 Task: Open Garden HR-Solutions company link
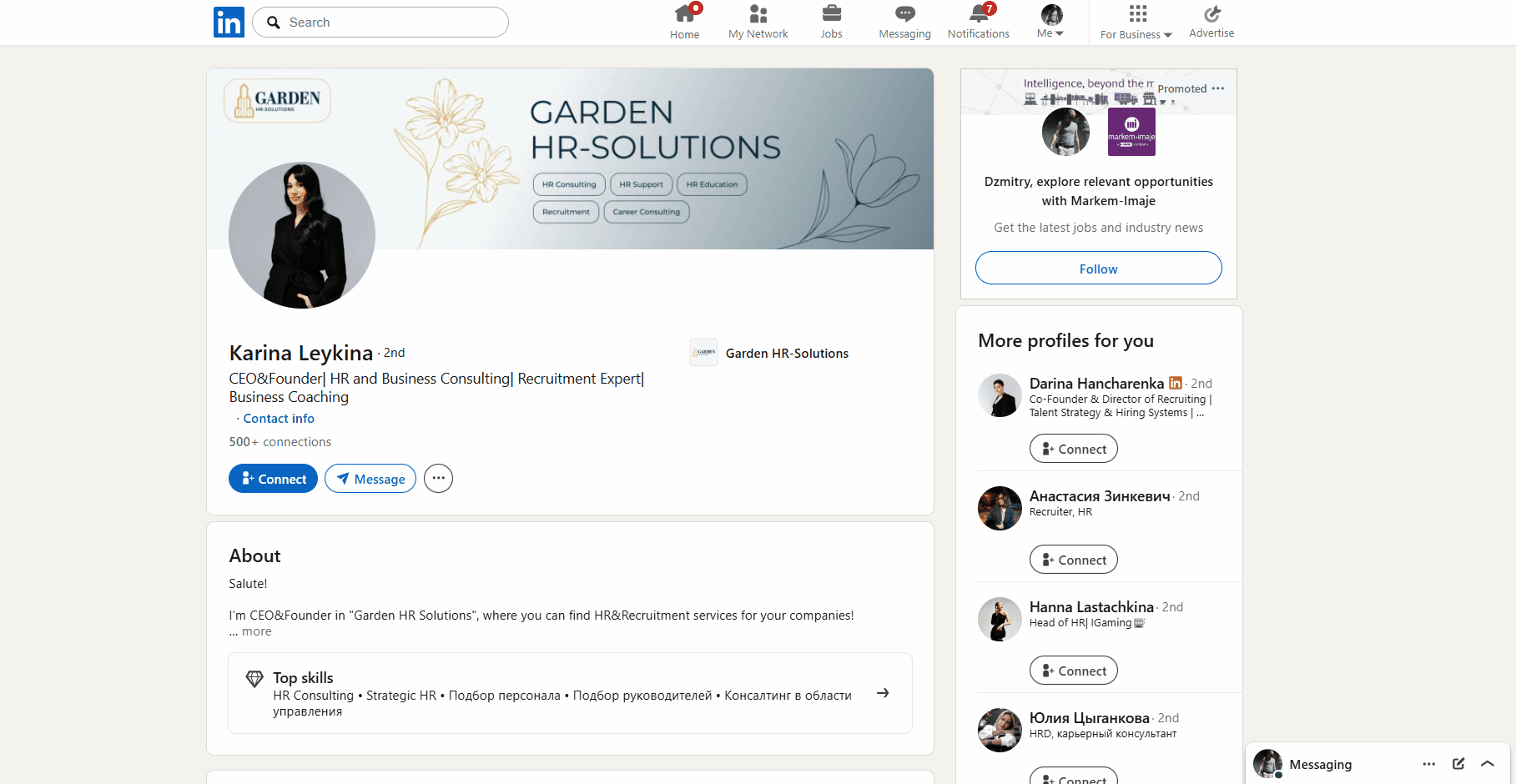coord(787,354)
